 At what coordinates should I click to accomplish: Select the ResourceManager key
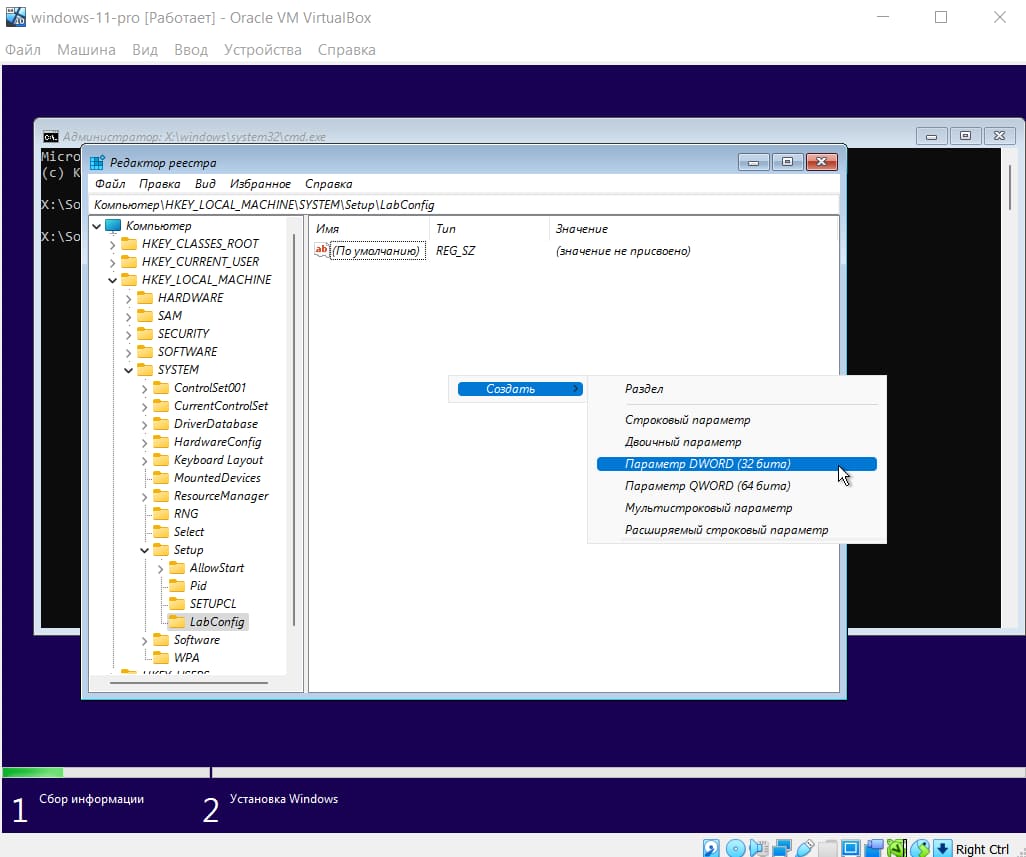[x=221, y=496]
